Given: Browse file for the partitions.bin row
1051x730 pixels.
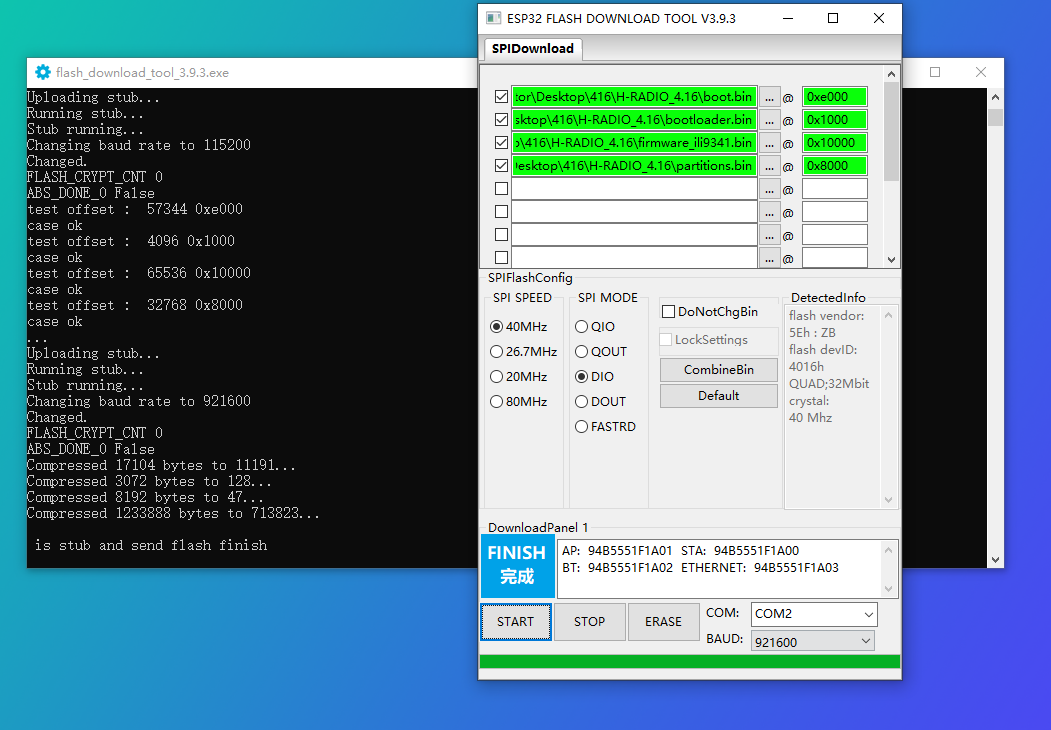Looking at the screenshot, I should [x=769, y=166].
